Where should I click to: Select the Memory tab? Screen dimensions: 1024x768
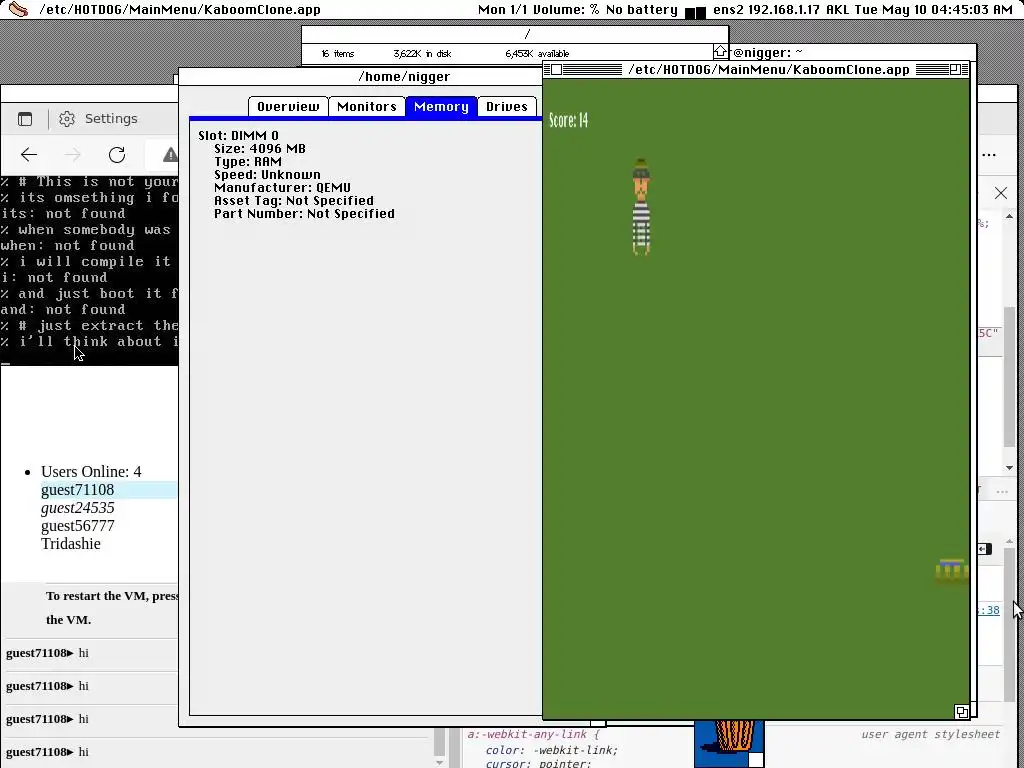click(441, 106)
